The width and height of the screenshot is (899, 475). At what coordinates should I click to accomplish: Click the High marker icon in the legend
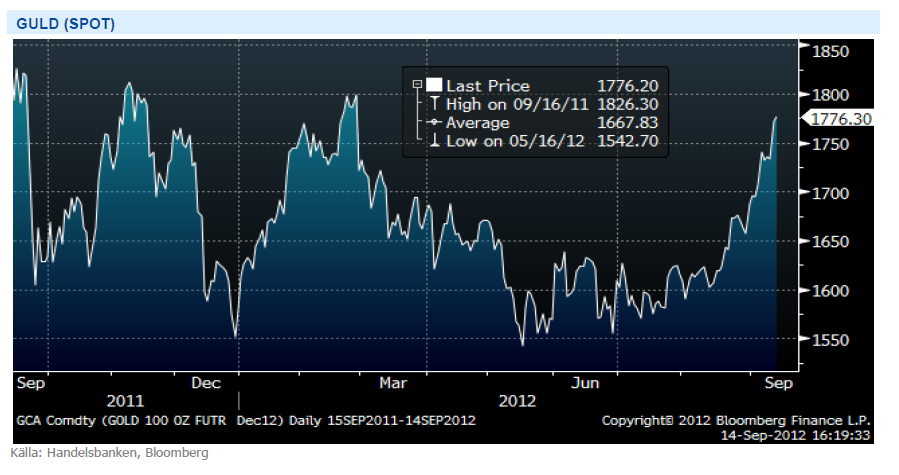pyautogui.click(x=434, y=104)
